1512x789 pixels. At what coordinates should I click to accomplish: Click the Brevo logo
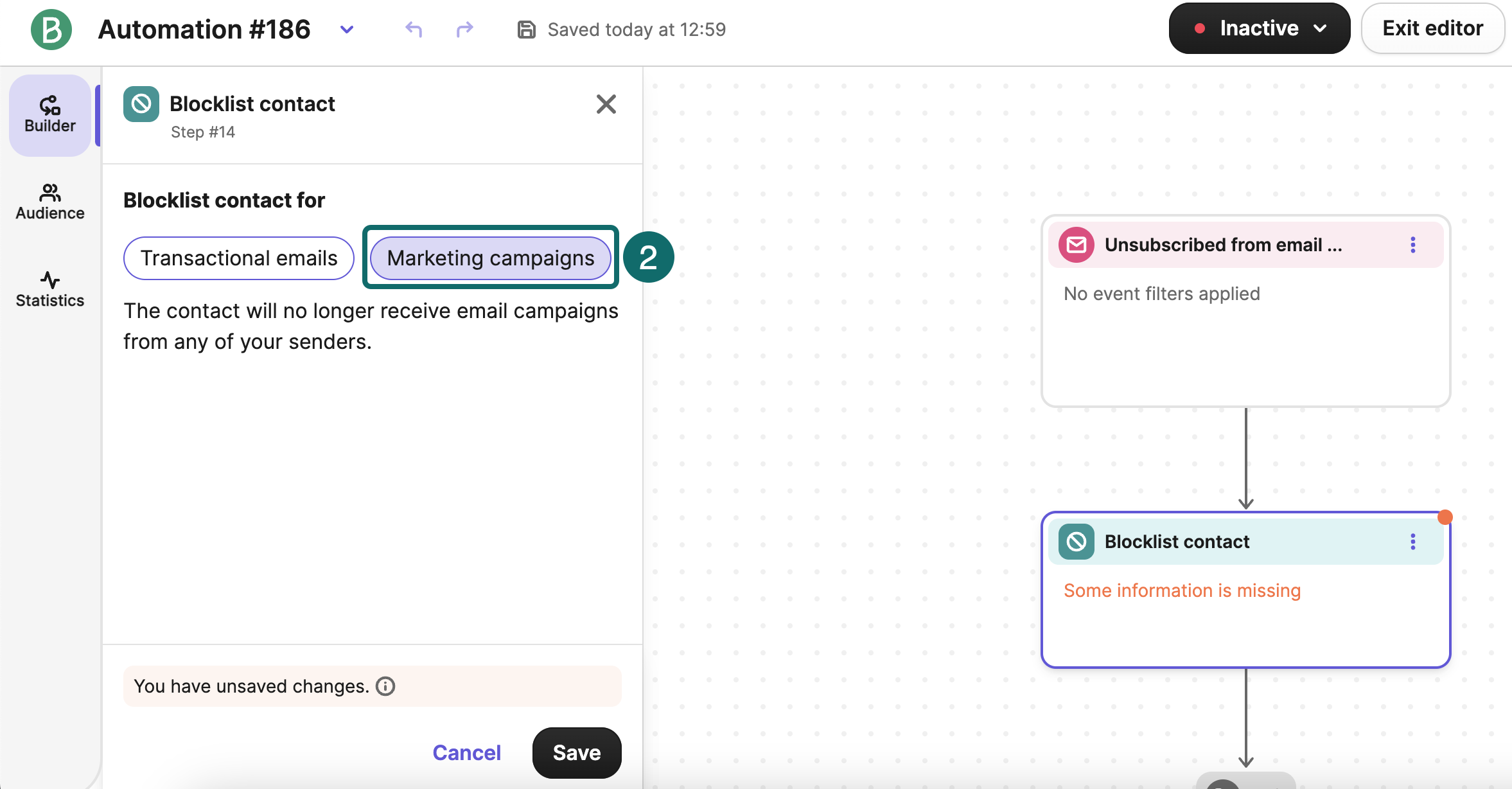(52, 30)
